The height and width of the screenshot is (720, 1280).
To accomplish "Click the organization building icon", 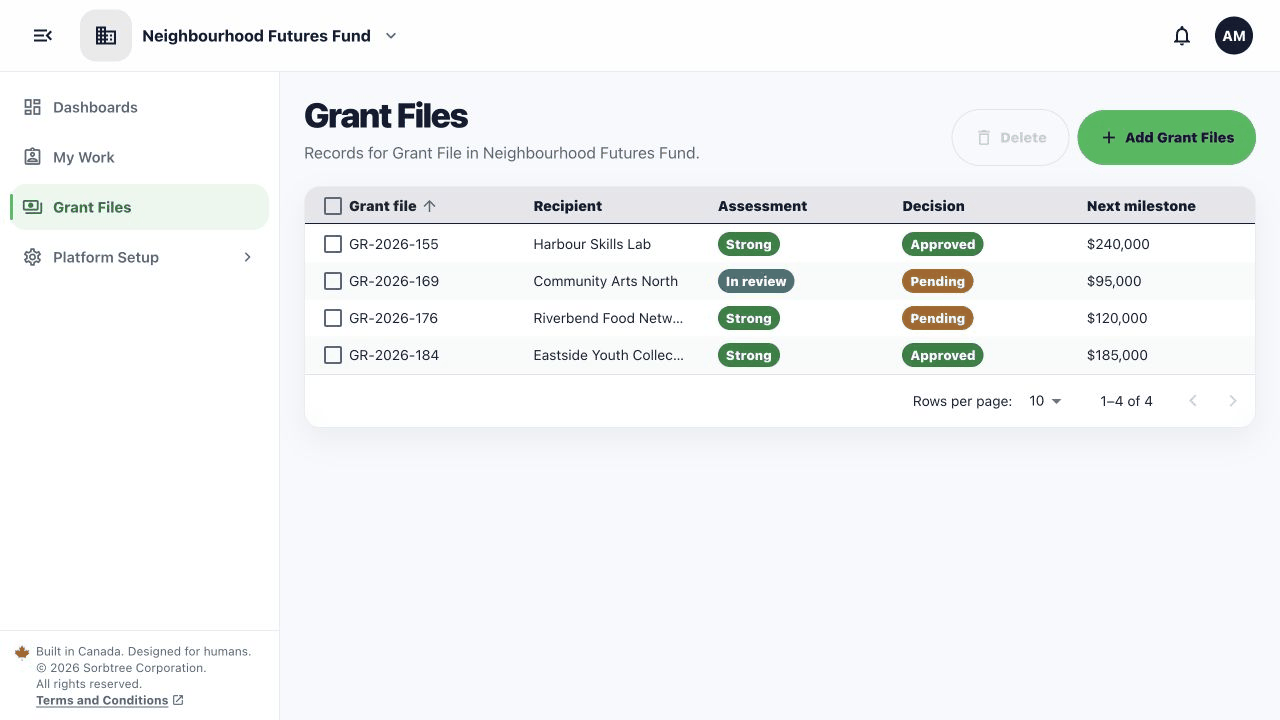I will (106, 36).
